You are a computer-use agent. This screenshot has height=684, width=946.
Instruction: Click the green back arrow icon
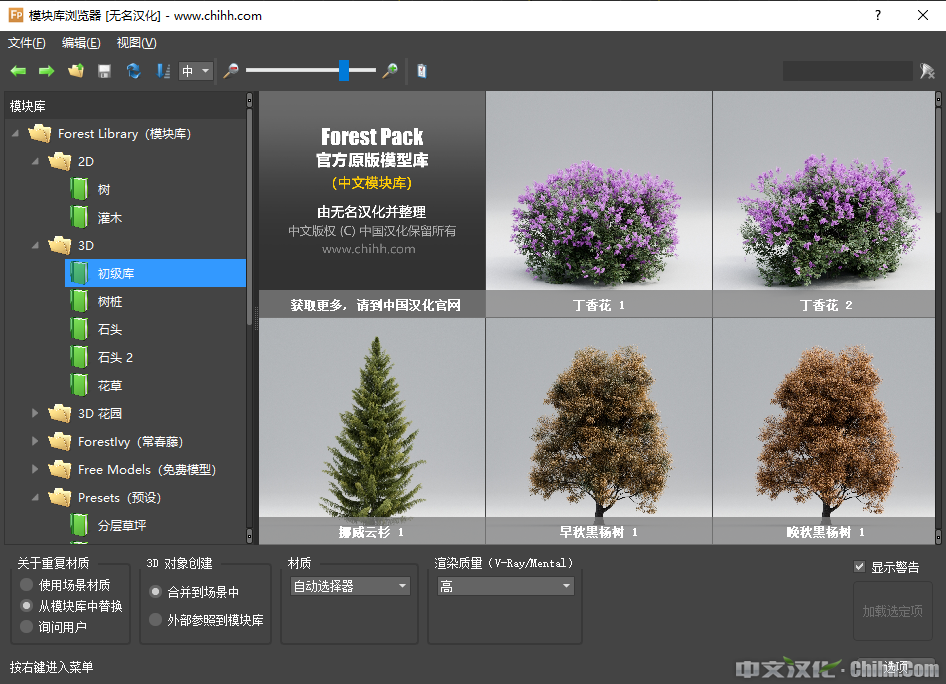(18, 71)
